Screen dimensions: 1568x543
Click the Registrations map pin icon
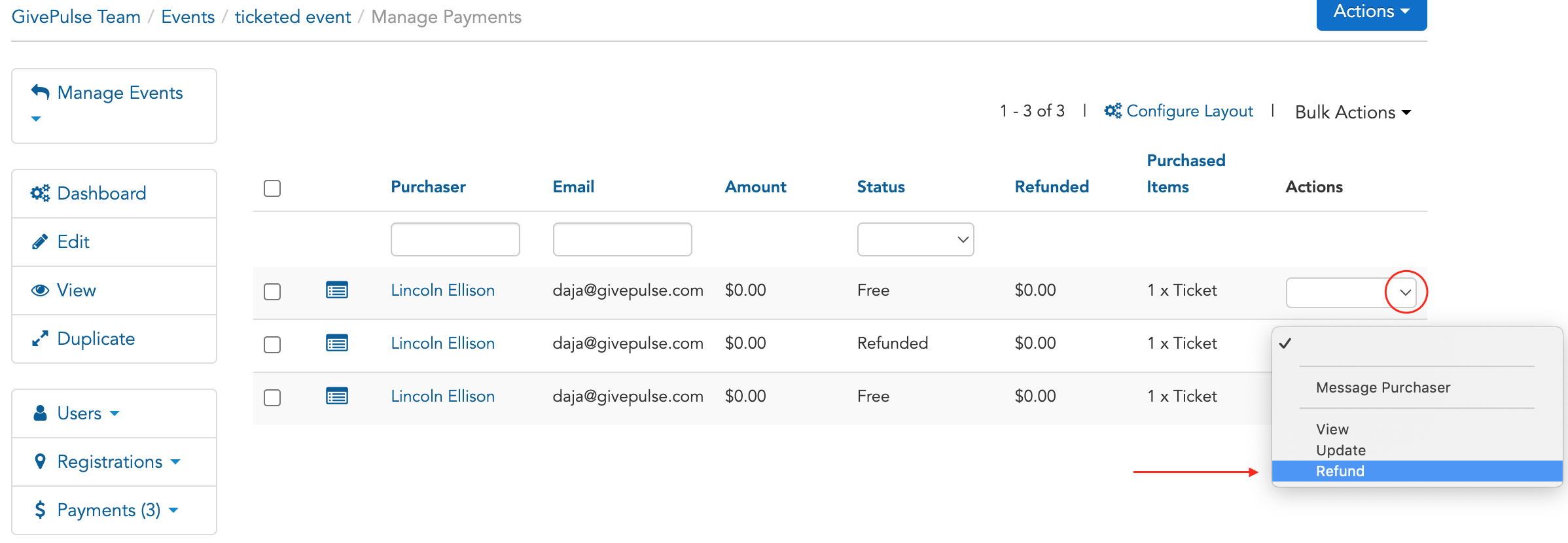pyautogui.click(x=40, y=461)
